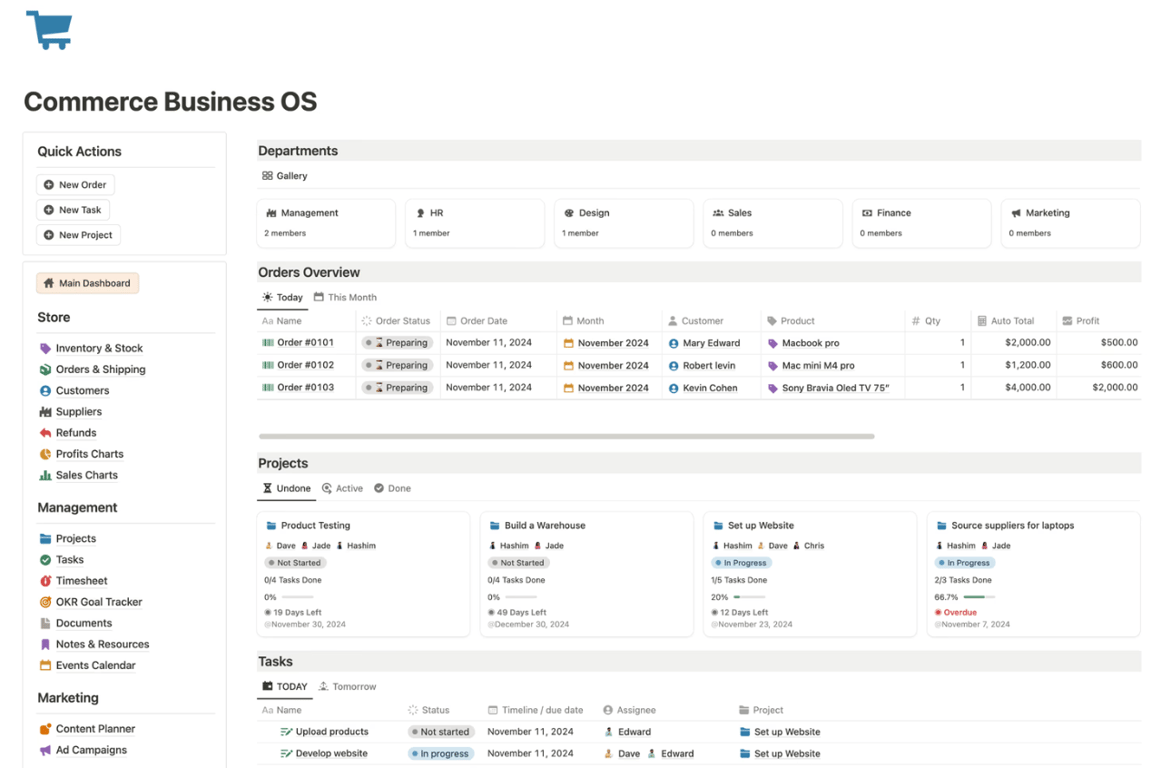Click the Robert levin customer cell
The width and height of the screenshot is (1161, 768).
(x=712, y=365)
